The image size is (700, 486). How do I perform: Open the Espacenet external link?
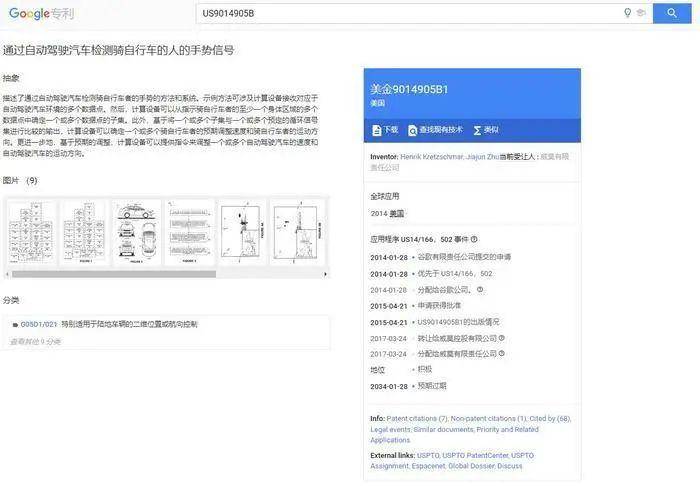click(428, 466)
